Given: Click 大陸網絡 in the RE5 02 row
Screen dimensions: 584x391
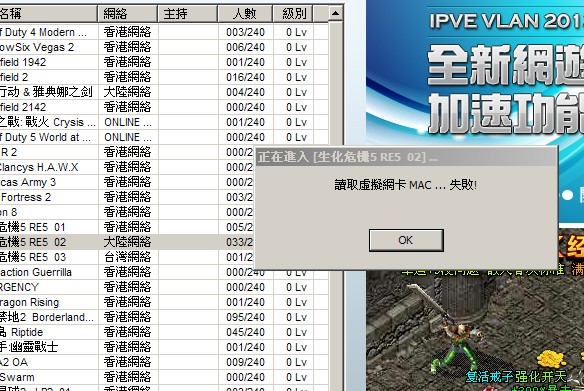Looking at the screenshot, I should pyautogui.click(x=127, y=242).
